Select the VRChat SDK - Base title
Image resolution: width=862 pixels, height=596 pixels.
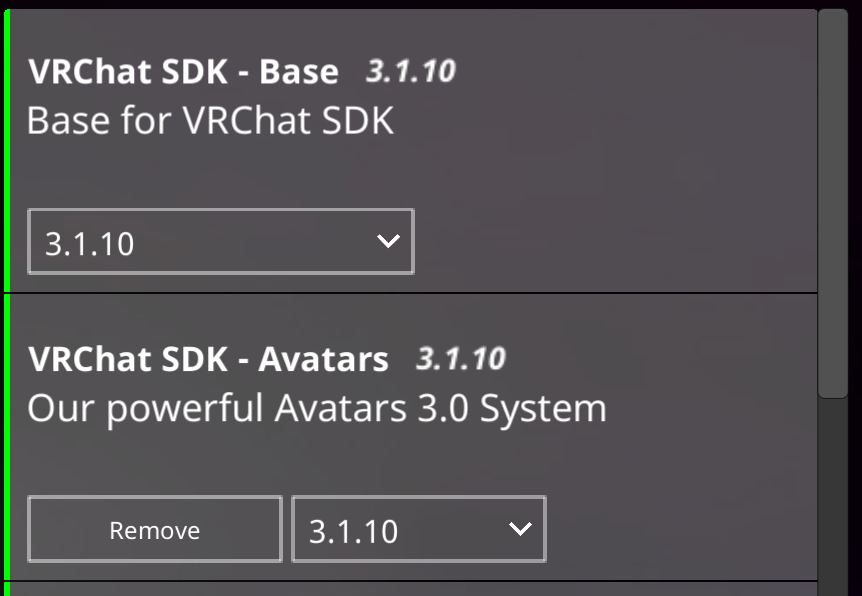point(183,72)
